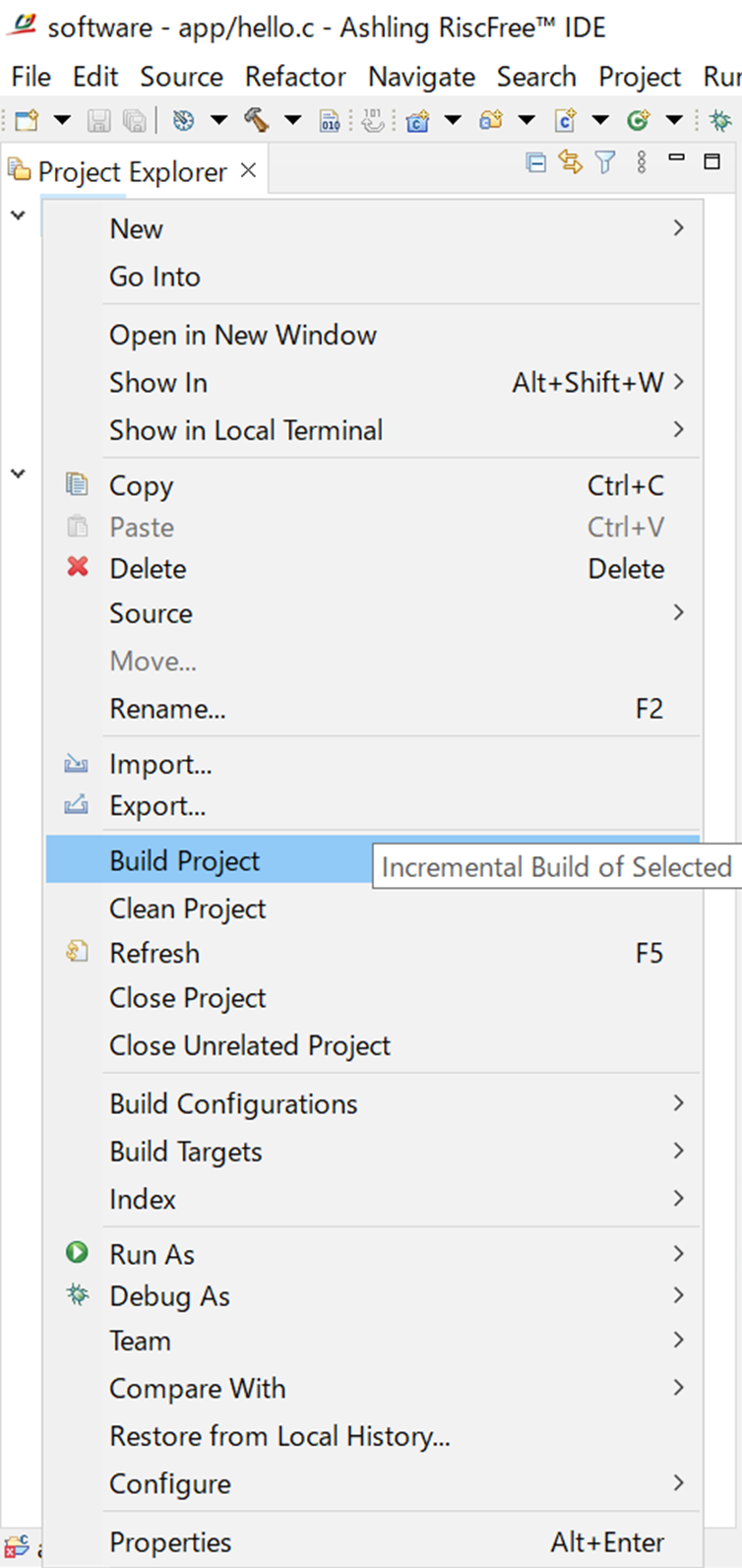
Task: Click Collapse All in Project Explorer toolbar
Action: [x=536, y=162]
